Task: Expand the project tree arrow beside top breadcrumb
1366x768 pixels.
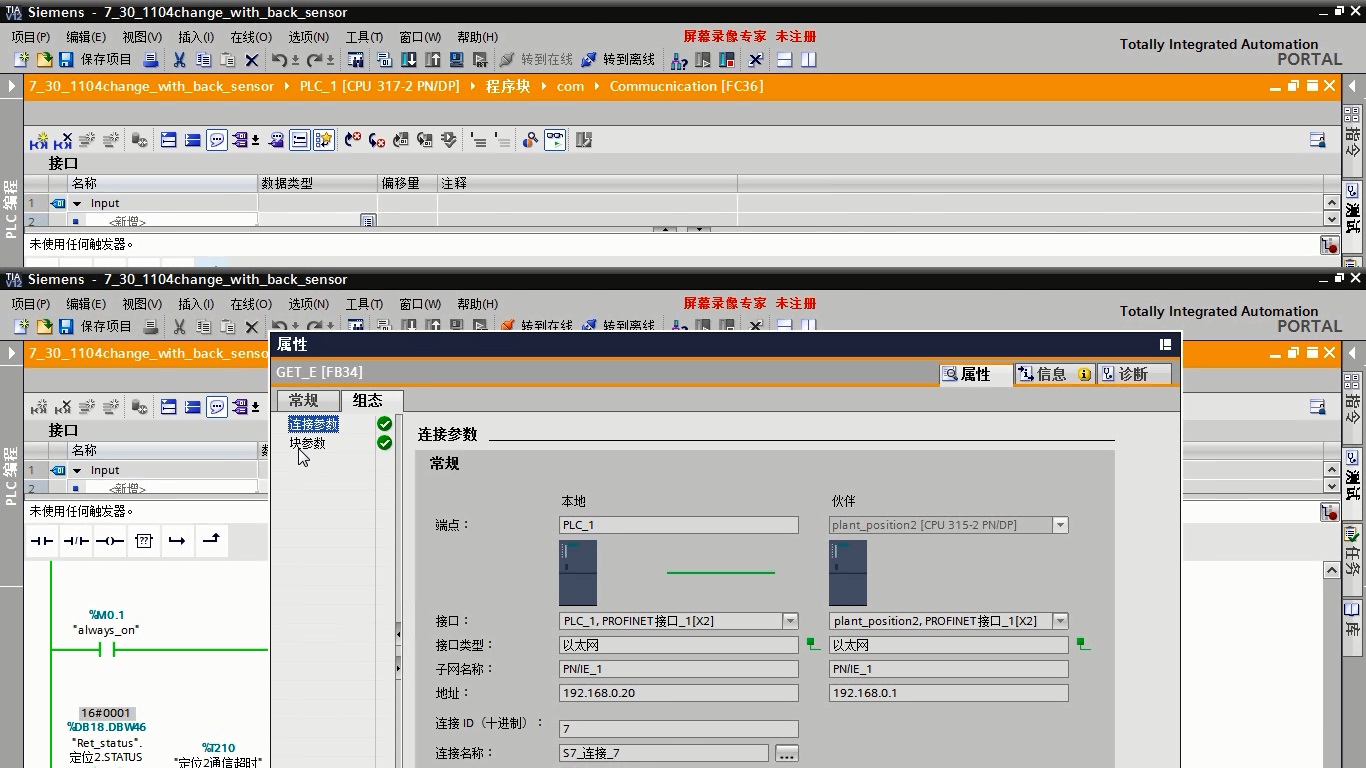Action: 12,86
